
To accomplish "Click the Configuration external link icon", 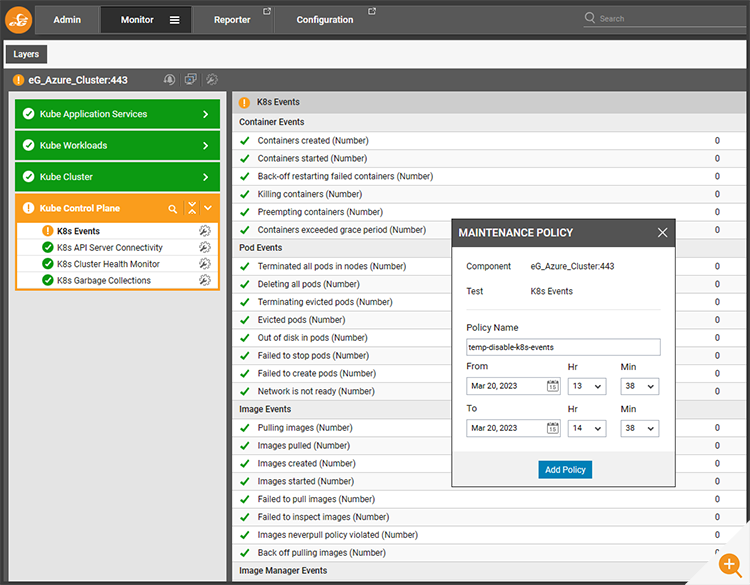I will [x=372, y=11].
